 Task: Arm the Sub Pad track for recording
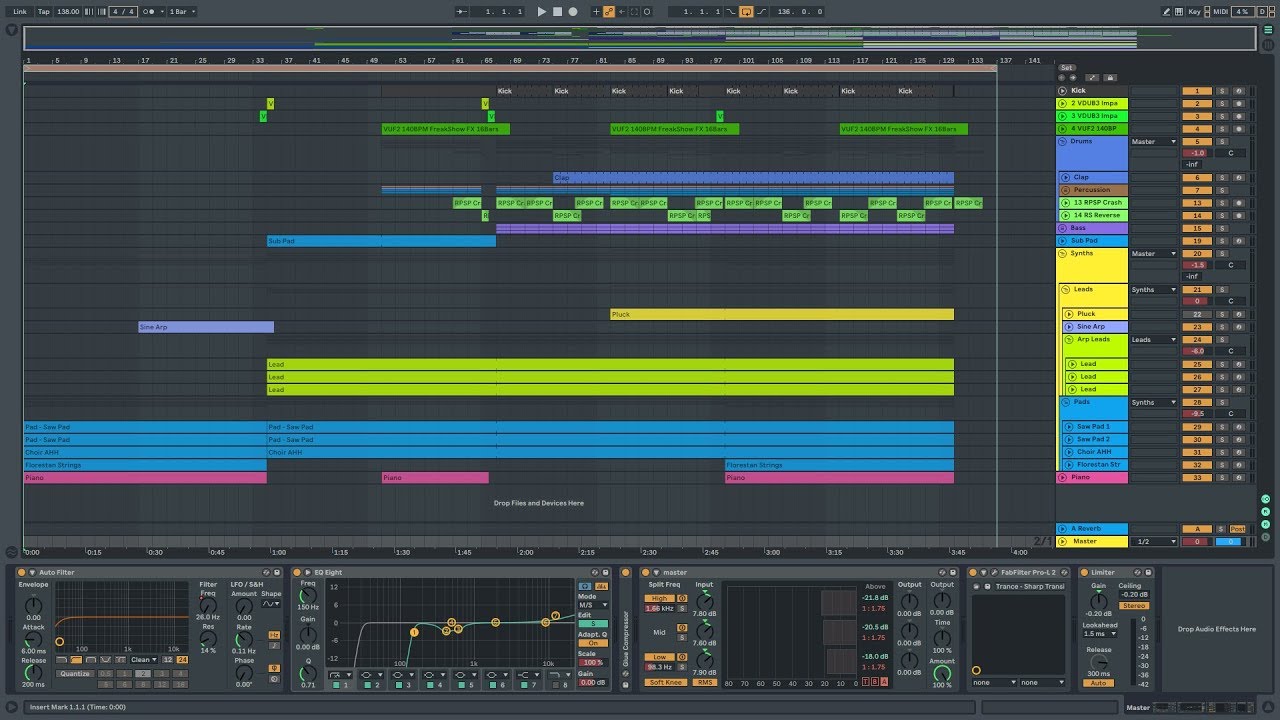tap(1239, 241)
